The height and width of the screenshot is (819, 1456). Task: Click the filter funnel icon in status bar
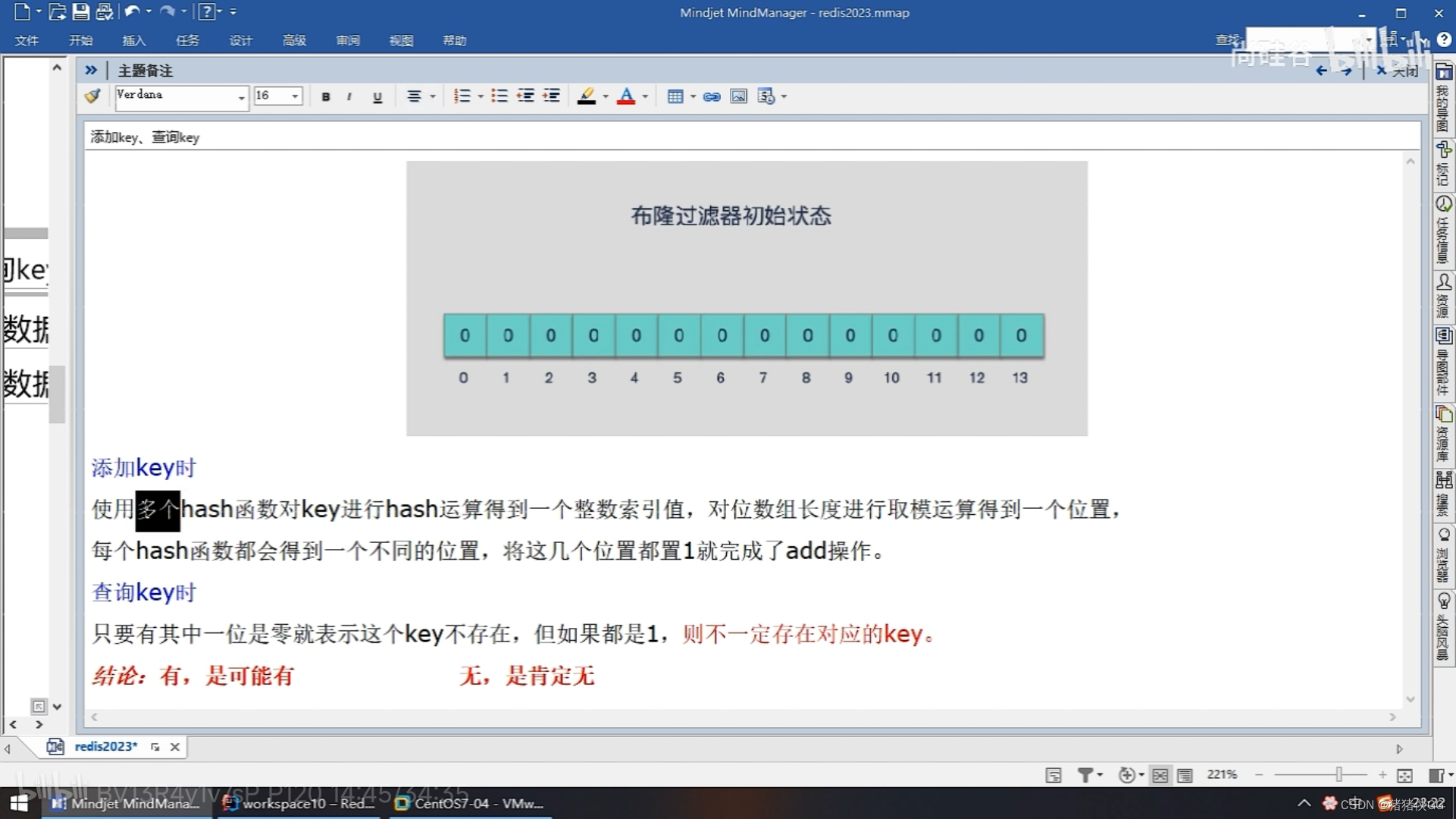(x=1085, y=775)
